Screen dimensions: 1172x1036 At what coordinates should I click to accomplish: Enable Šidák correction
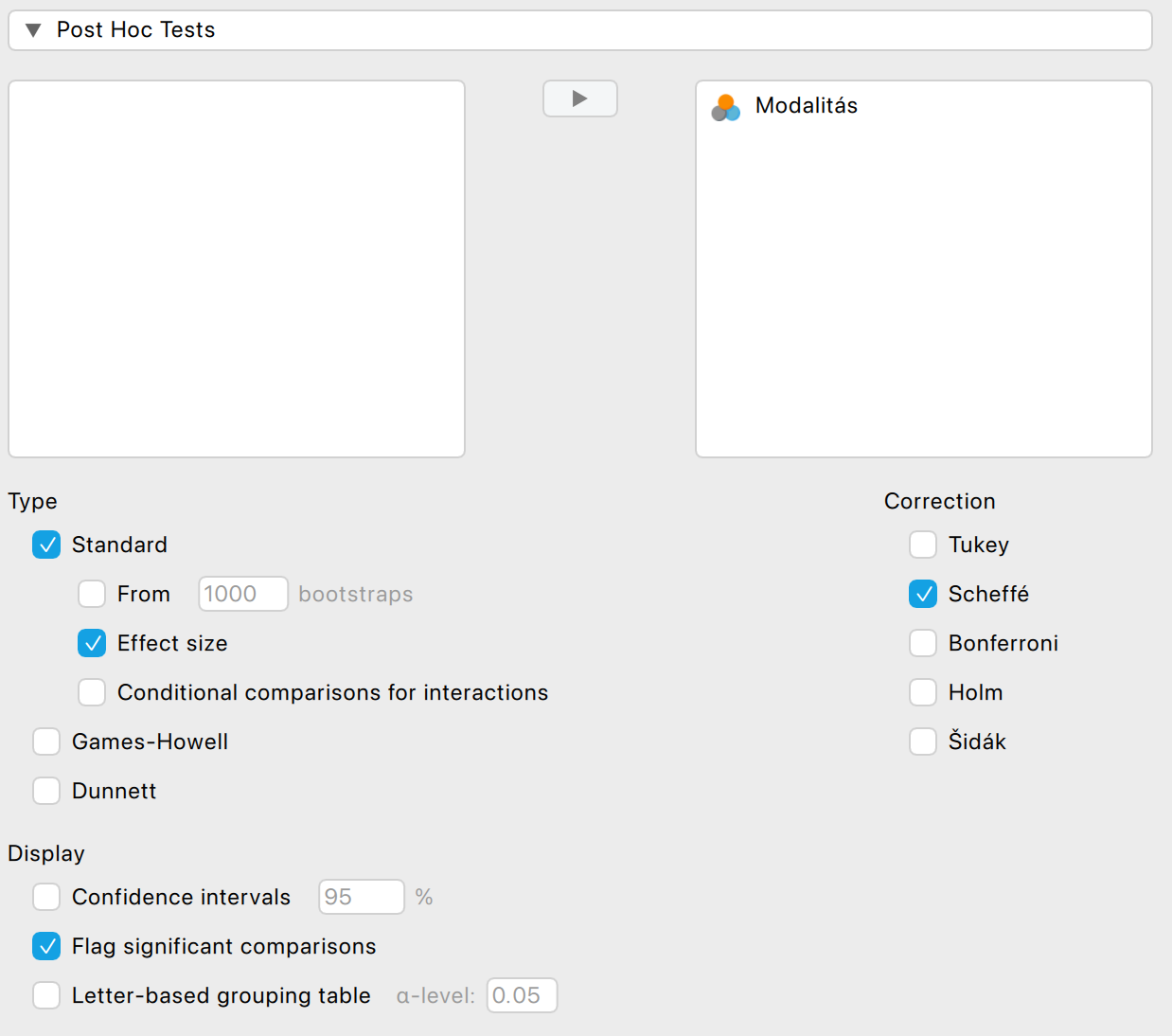(923, 741)
